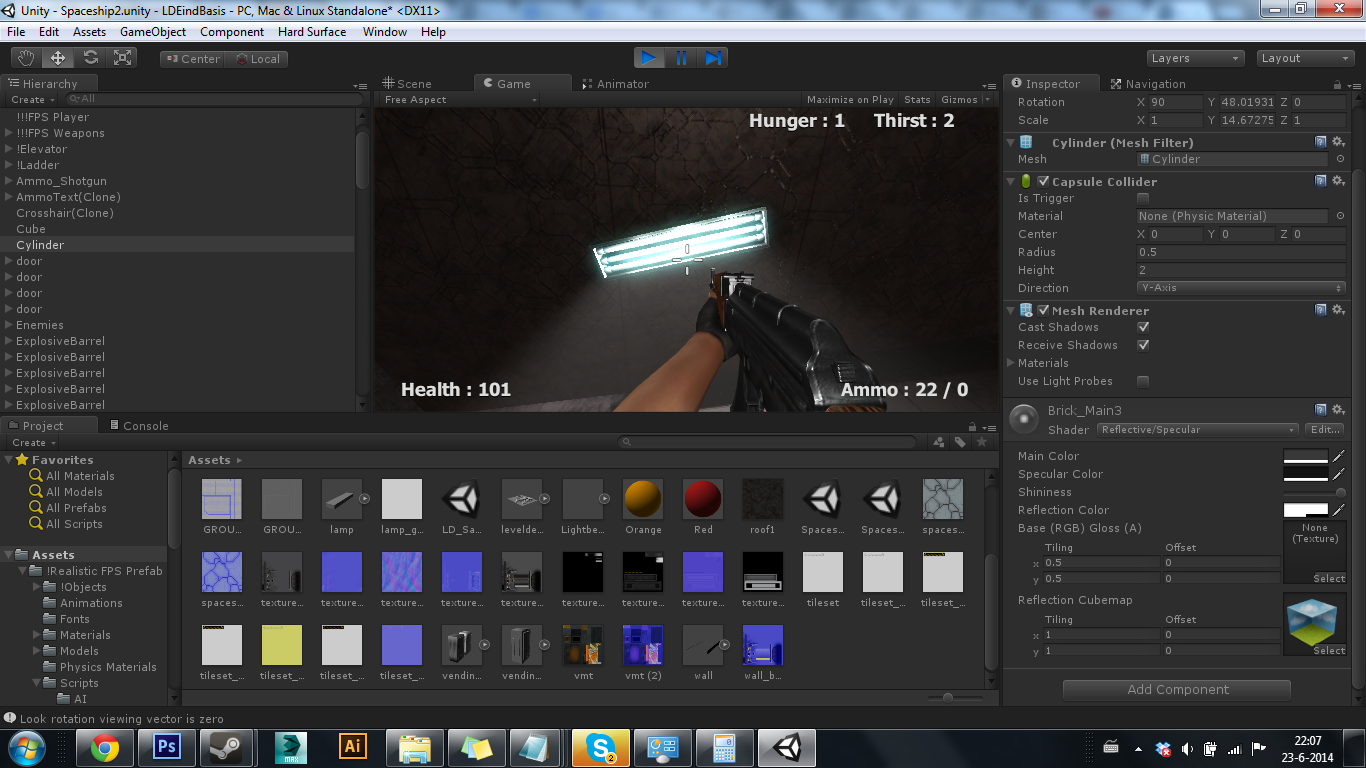
Task: Pick Main Color with its eyedropper
Action: 1339,456
